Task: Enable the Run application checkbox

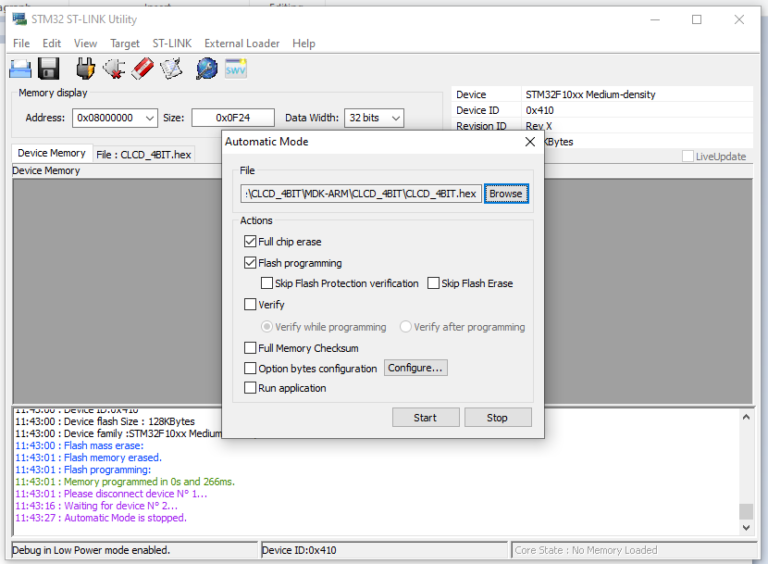Action: click(x=250, y=388)
